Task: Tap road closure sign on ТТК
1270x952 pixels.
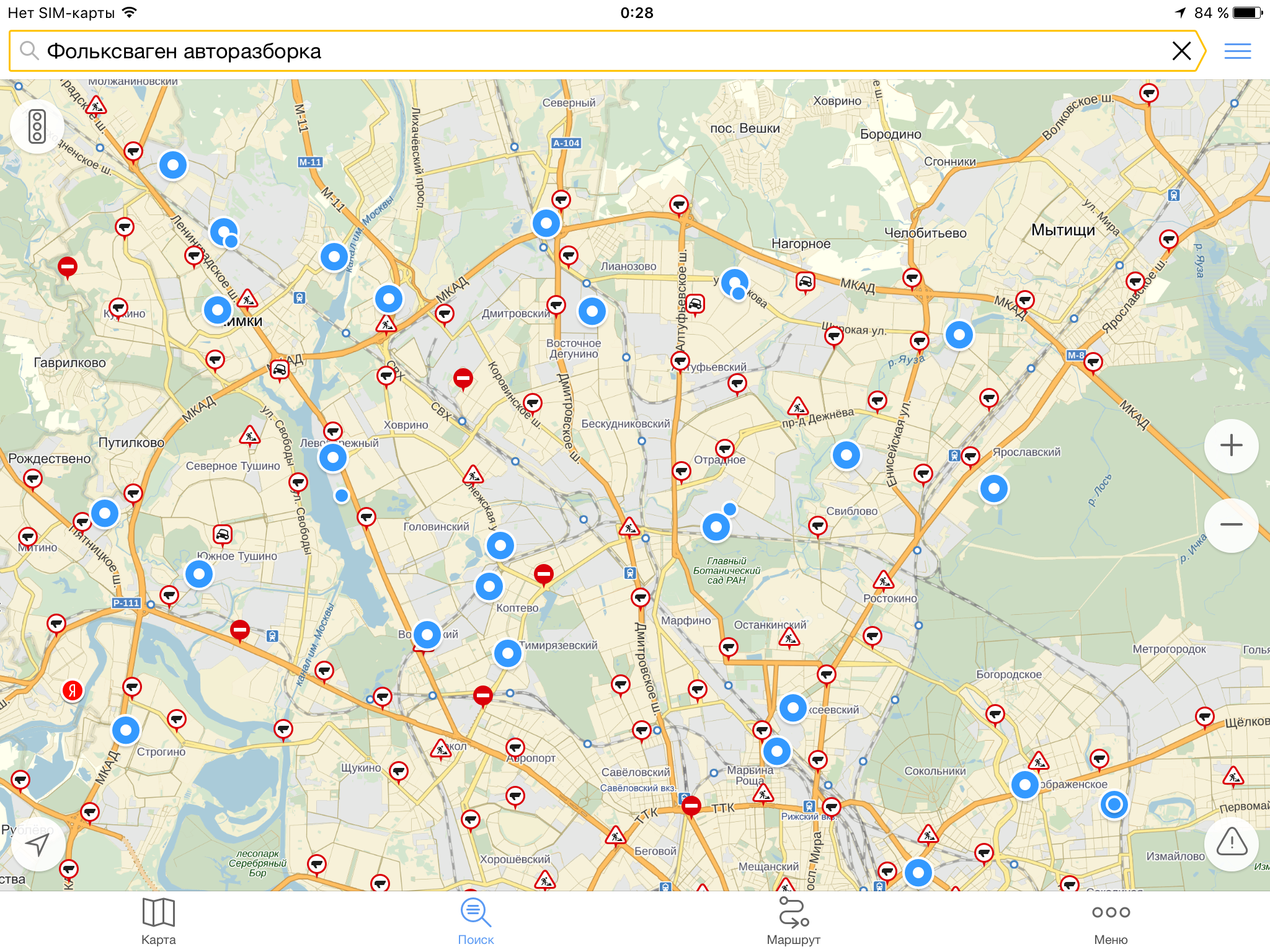Action: click(x=691, y=806)
